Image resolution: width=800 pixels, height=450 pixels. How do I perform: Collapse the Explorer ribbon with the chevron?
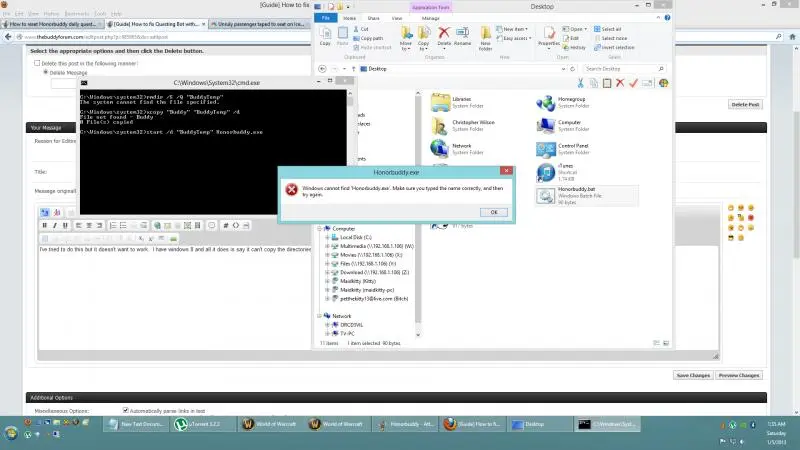point(658,18)
